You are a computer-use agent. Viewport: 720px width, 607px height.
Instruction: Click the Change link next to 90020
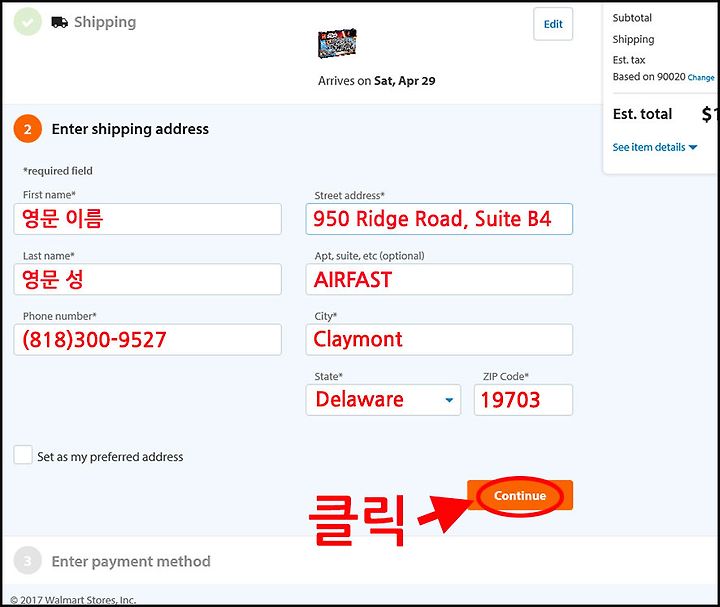coord(701,78)
